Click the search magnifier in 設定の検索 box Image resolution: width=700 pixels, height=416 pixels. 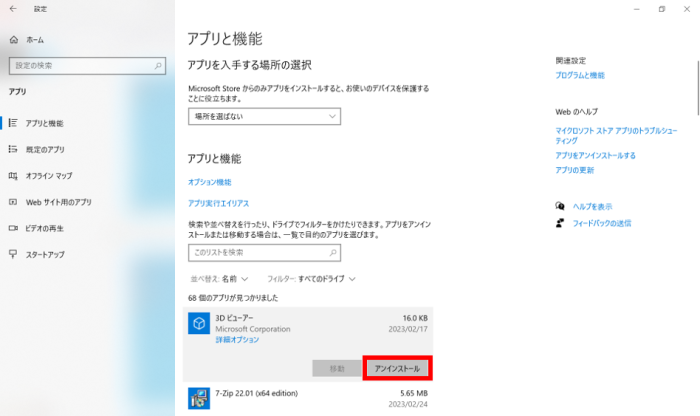[x=158, y=65]
